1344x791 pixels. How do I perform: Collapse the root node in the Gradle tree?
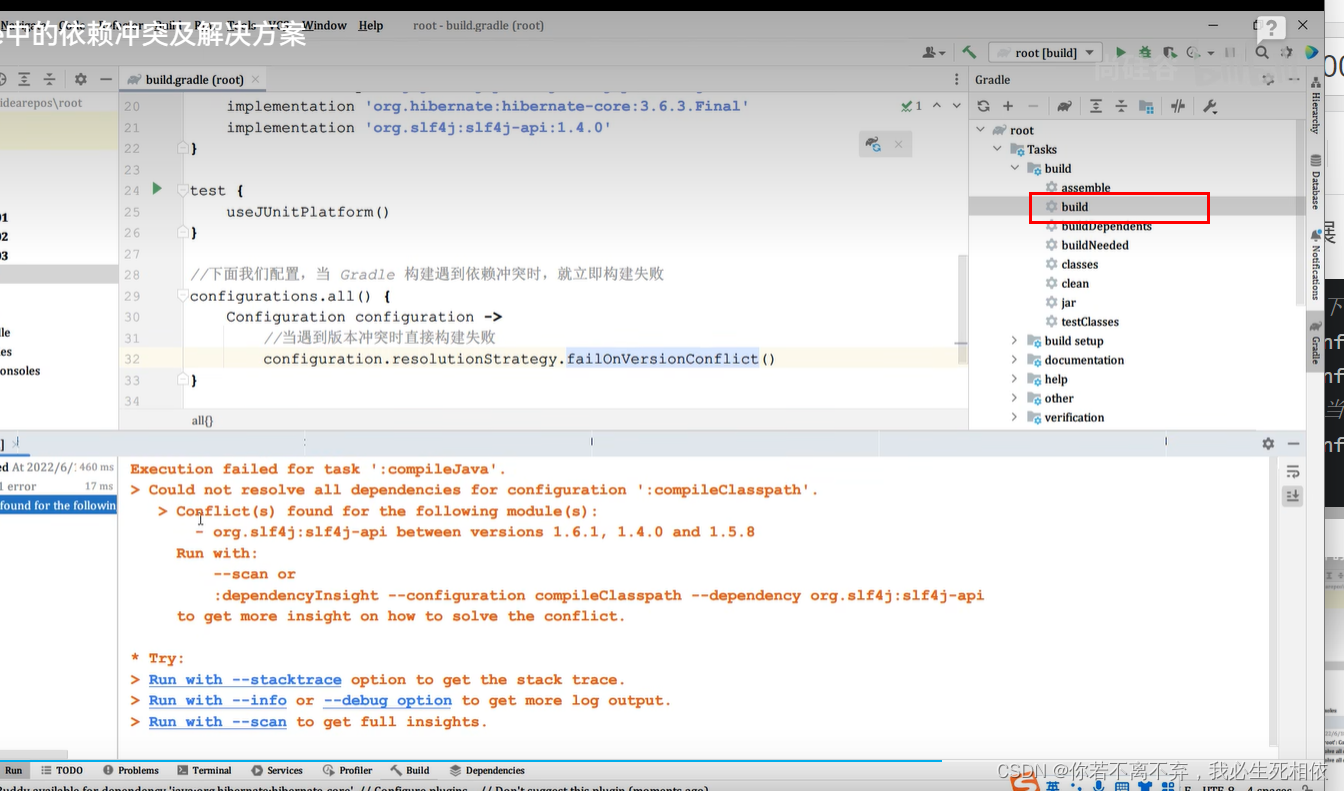pyautogui.click(x=980, y=130)
